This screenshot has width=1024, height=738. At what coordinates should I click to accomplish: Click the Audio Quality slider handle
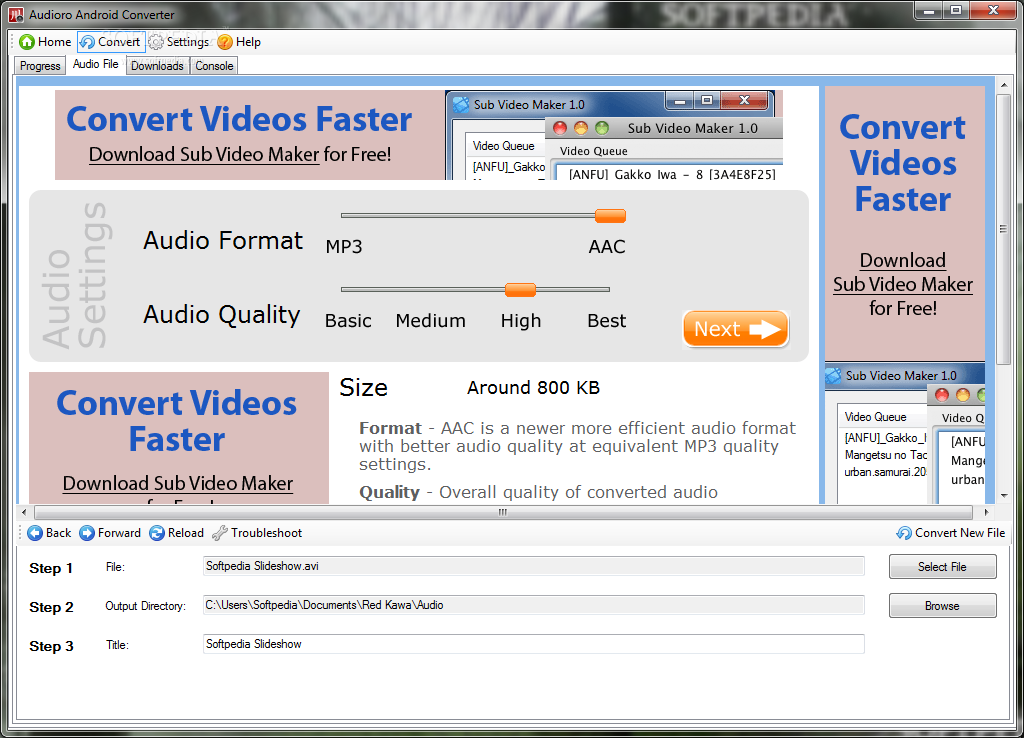point(520,289)
